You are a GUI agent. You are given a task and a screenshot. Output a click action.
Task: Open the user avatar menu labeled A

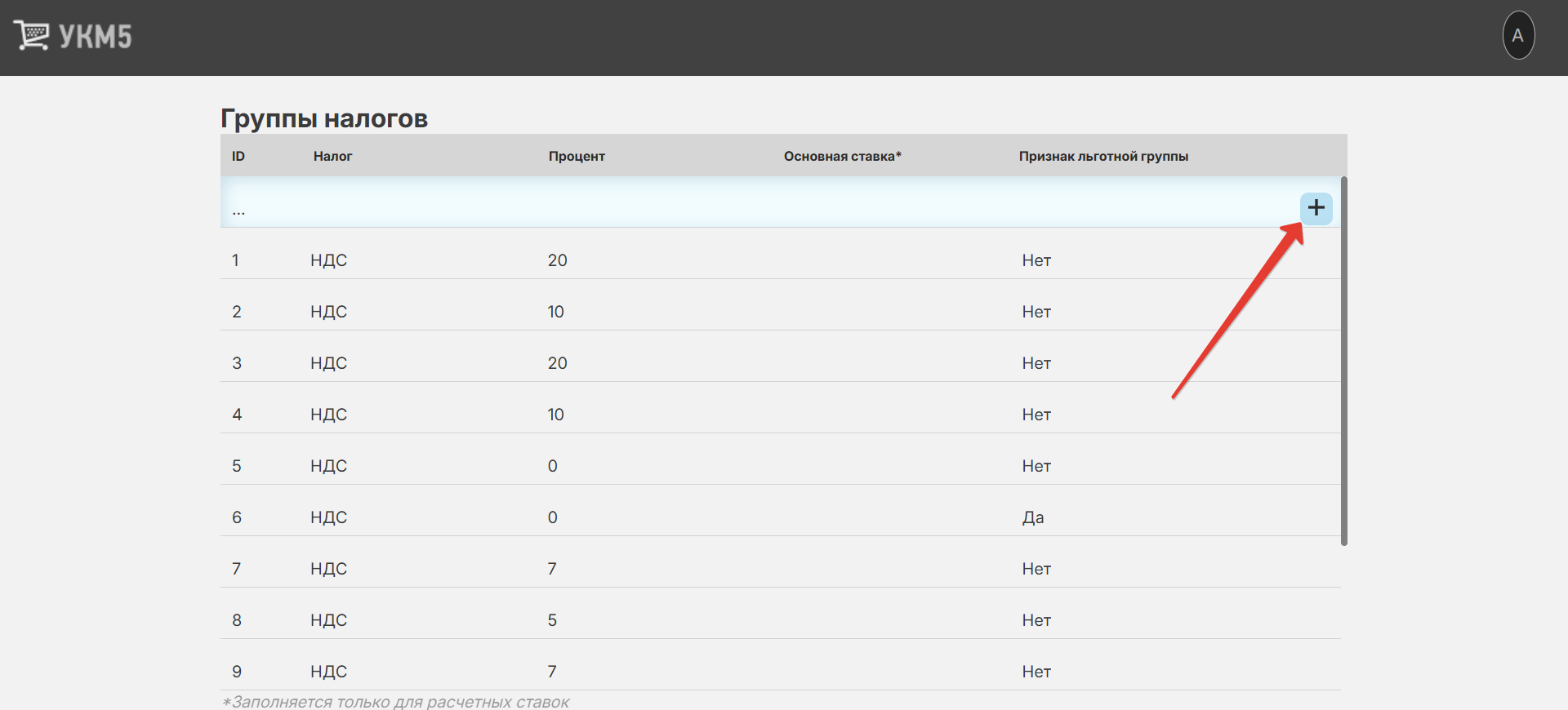(x=1518, y=36)
